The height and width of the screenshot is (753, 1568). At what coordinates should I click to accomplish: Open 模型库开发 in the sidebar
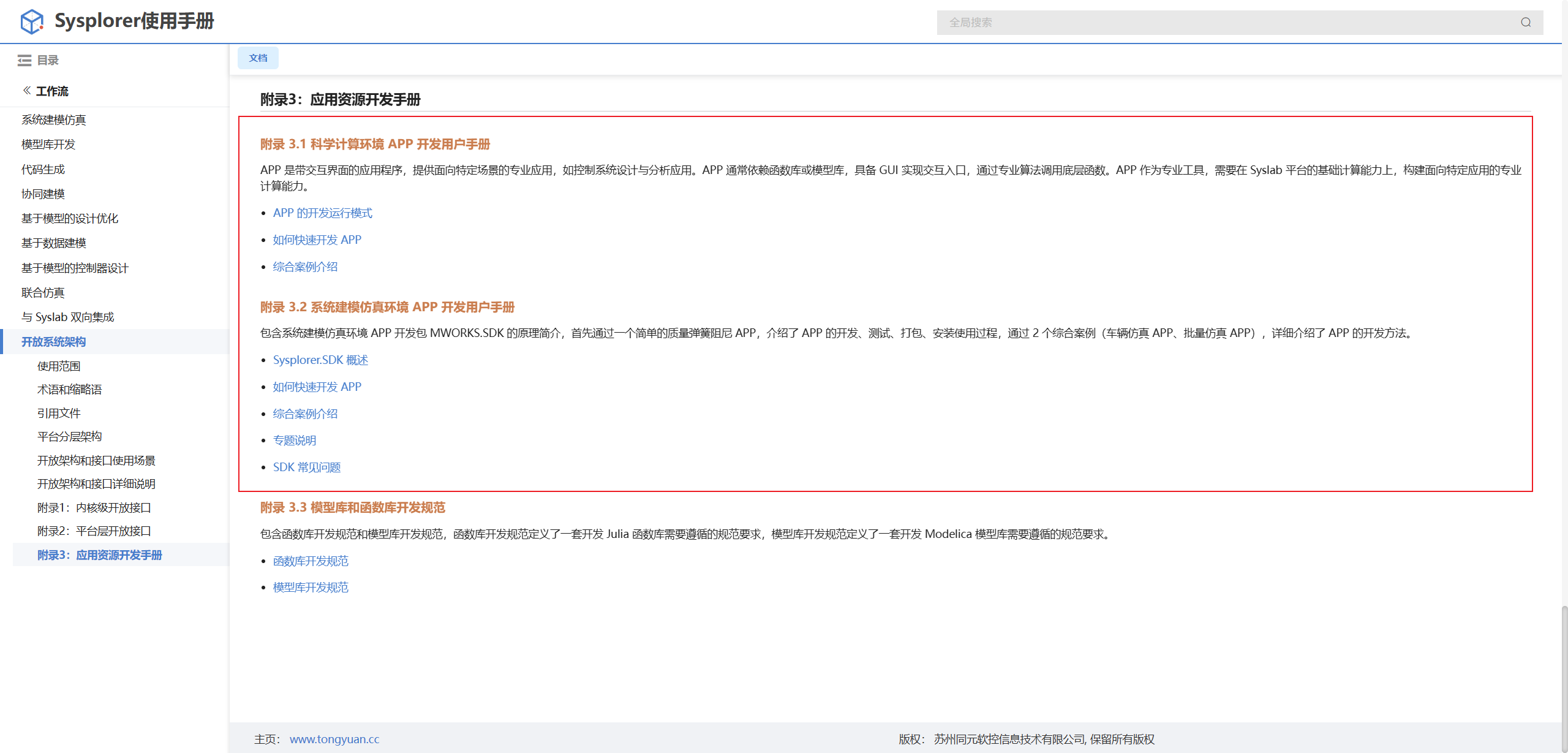[48, 145]
